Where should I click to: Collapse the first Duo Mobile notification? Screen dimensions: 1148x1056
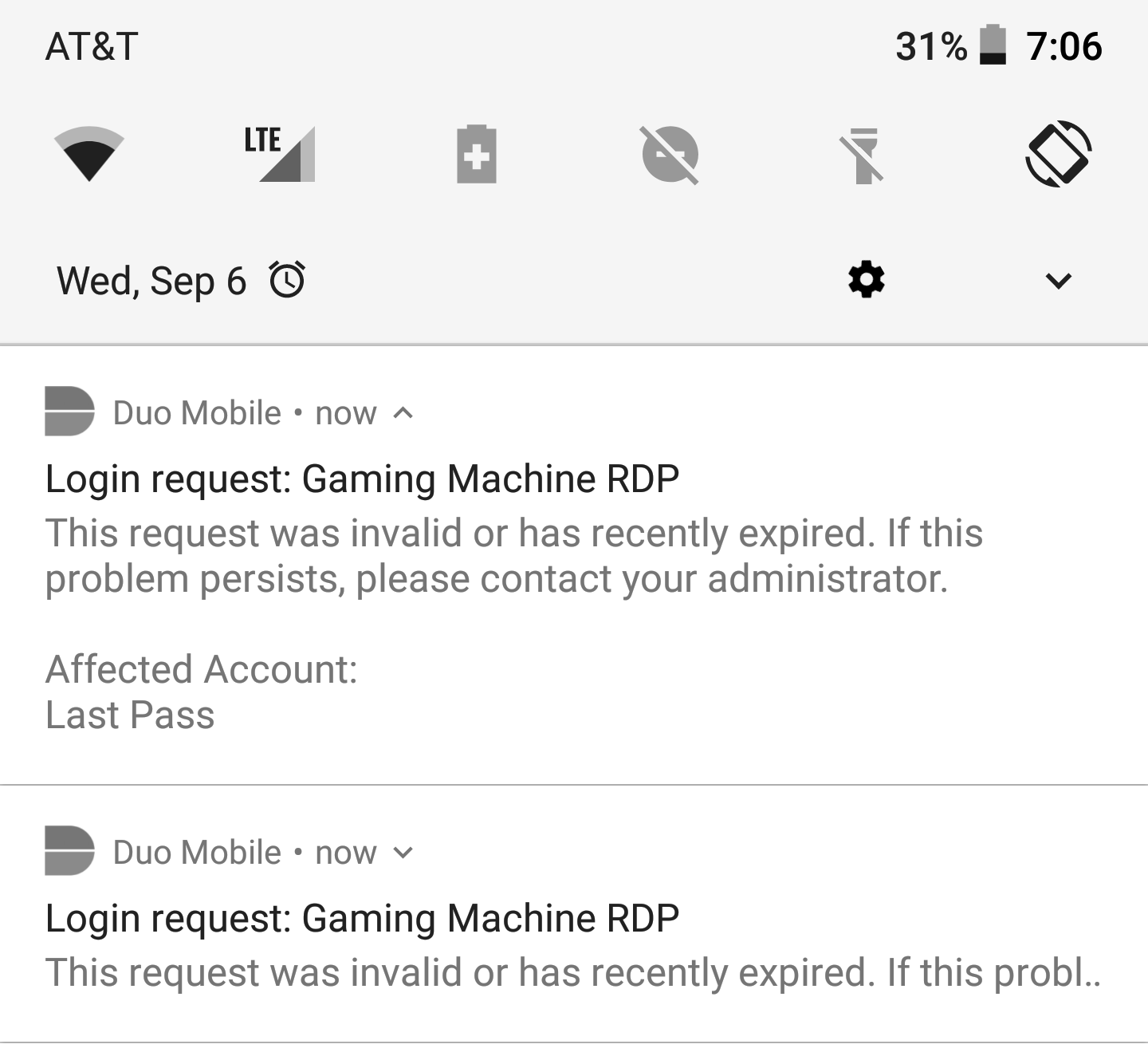click(x=403, y=413)
